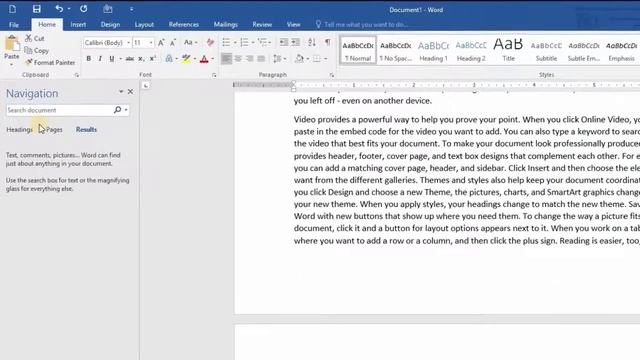
Task: Click the Search document field
Action: tap(59, 110)
